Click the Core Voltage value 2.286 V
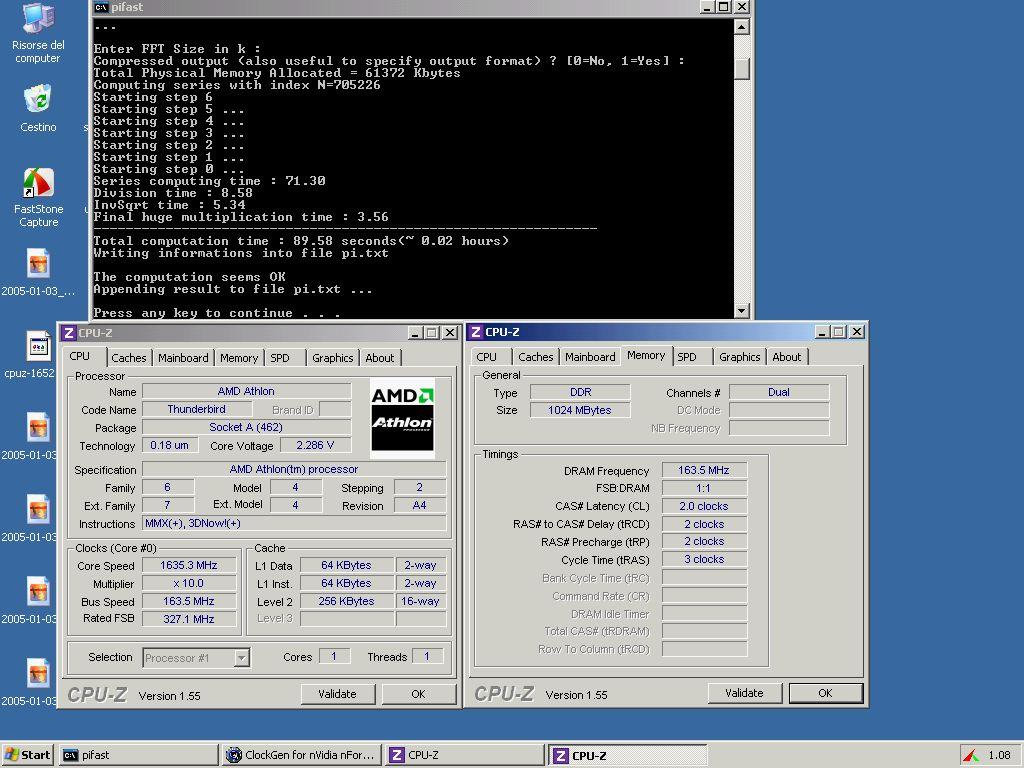 [x=315, y=445]
